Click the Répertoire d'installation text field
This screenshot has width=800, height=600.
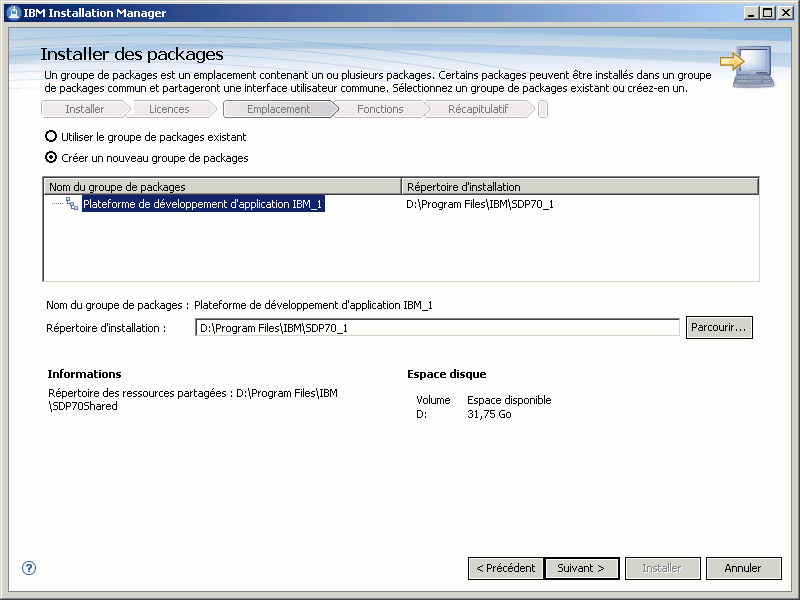pos(437,328)
